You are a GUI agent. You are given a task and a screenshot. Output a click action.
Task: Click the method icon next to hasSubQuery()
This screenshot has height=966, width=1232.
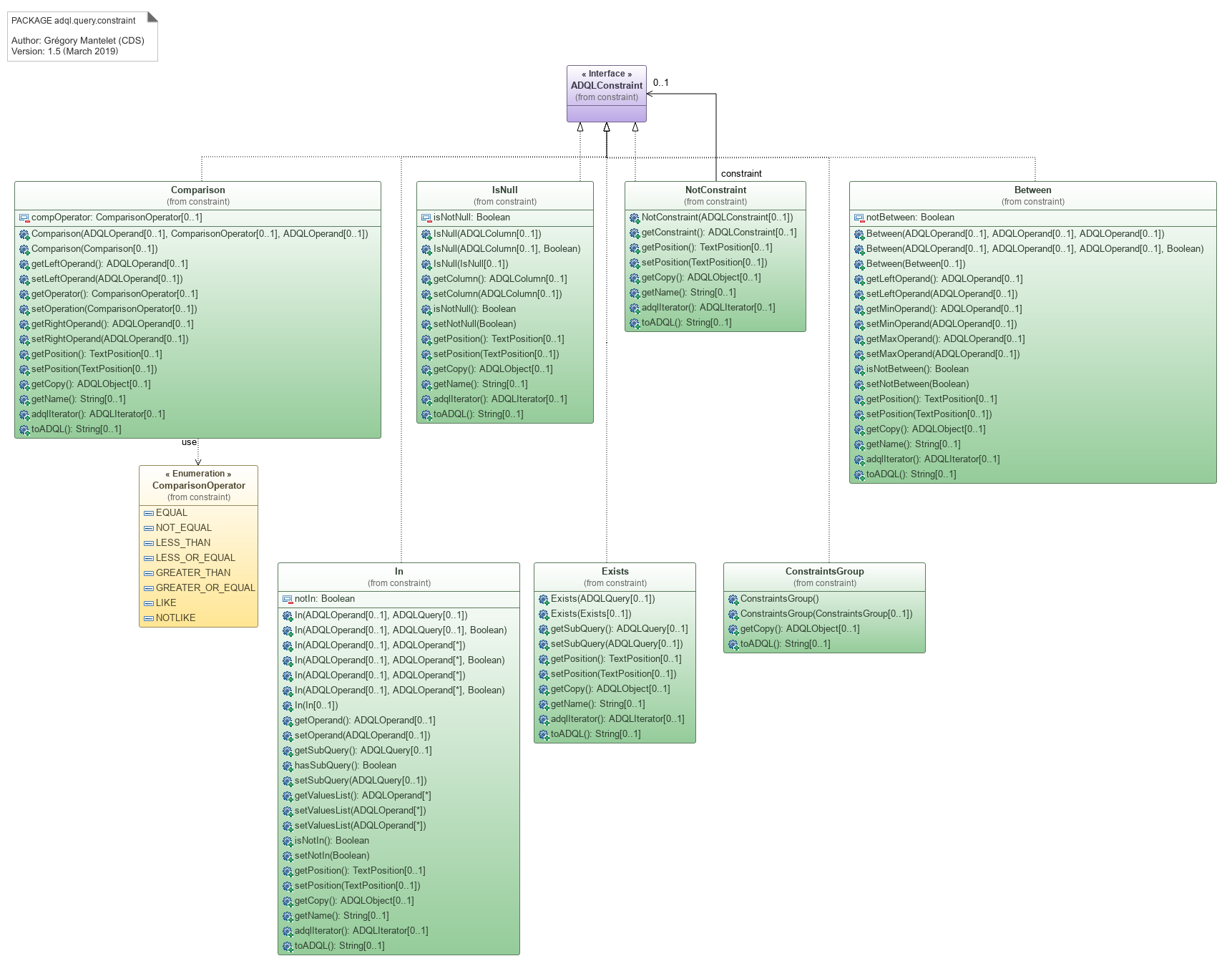click(x=288, y=766)
